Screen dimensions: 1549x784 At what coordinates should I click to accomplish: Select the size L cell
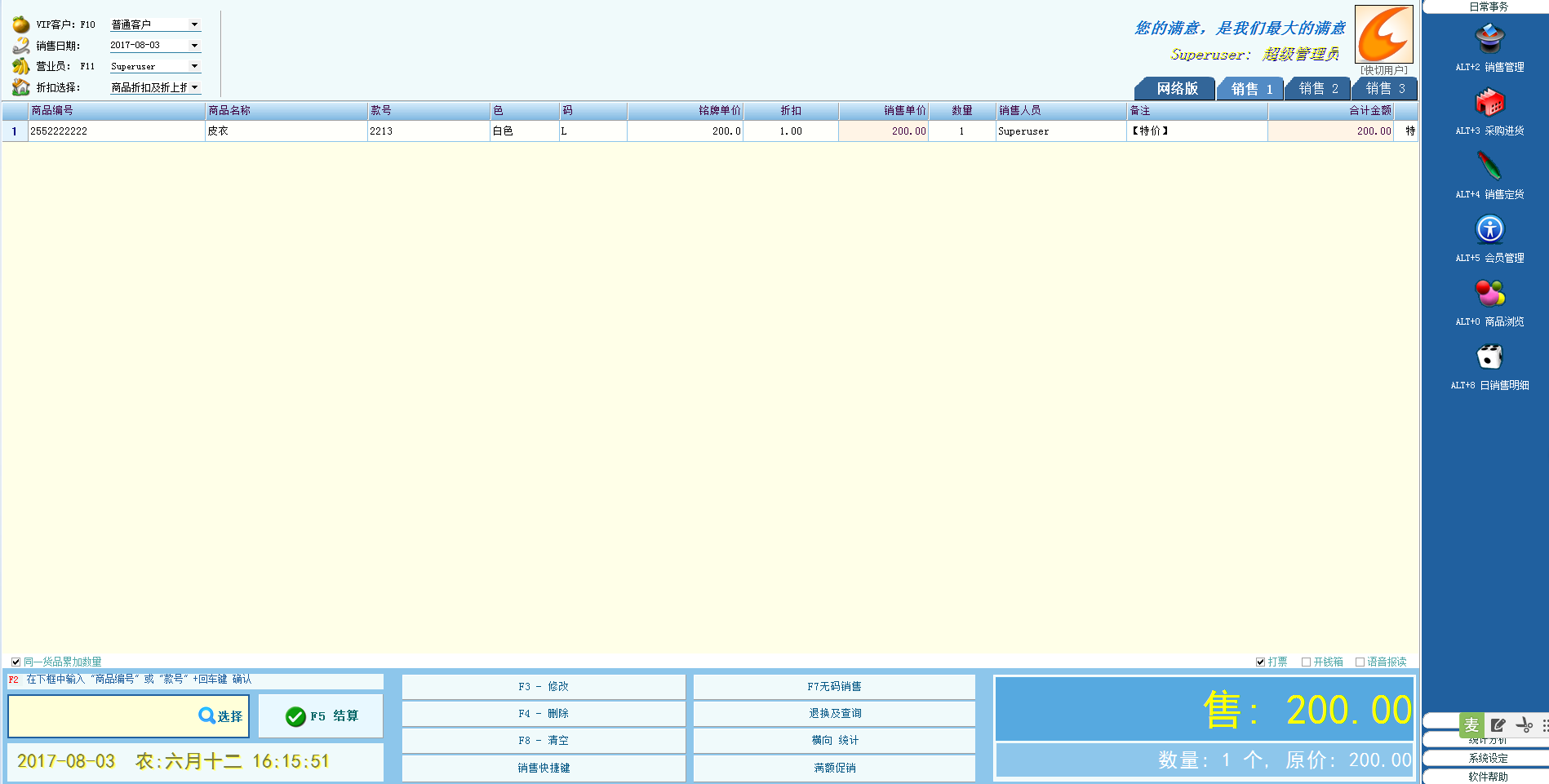pyautogui.click(x=593, y=131)
